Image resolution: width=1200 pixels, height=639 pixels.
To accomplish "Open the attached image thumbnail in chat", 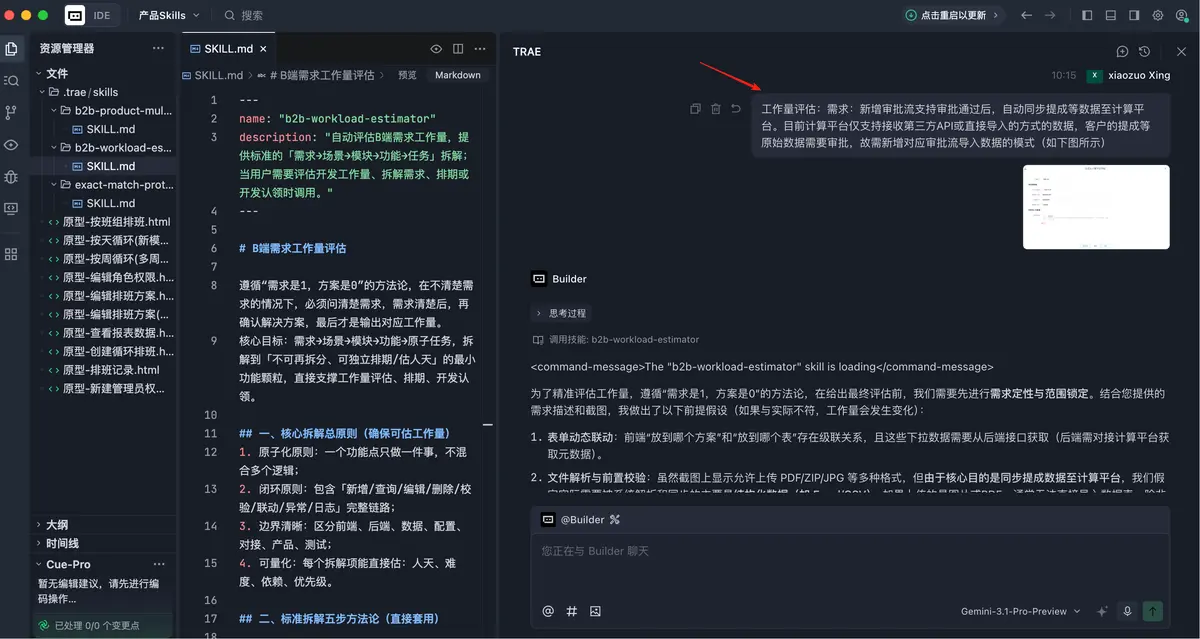I will [x=1095, y=207].
